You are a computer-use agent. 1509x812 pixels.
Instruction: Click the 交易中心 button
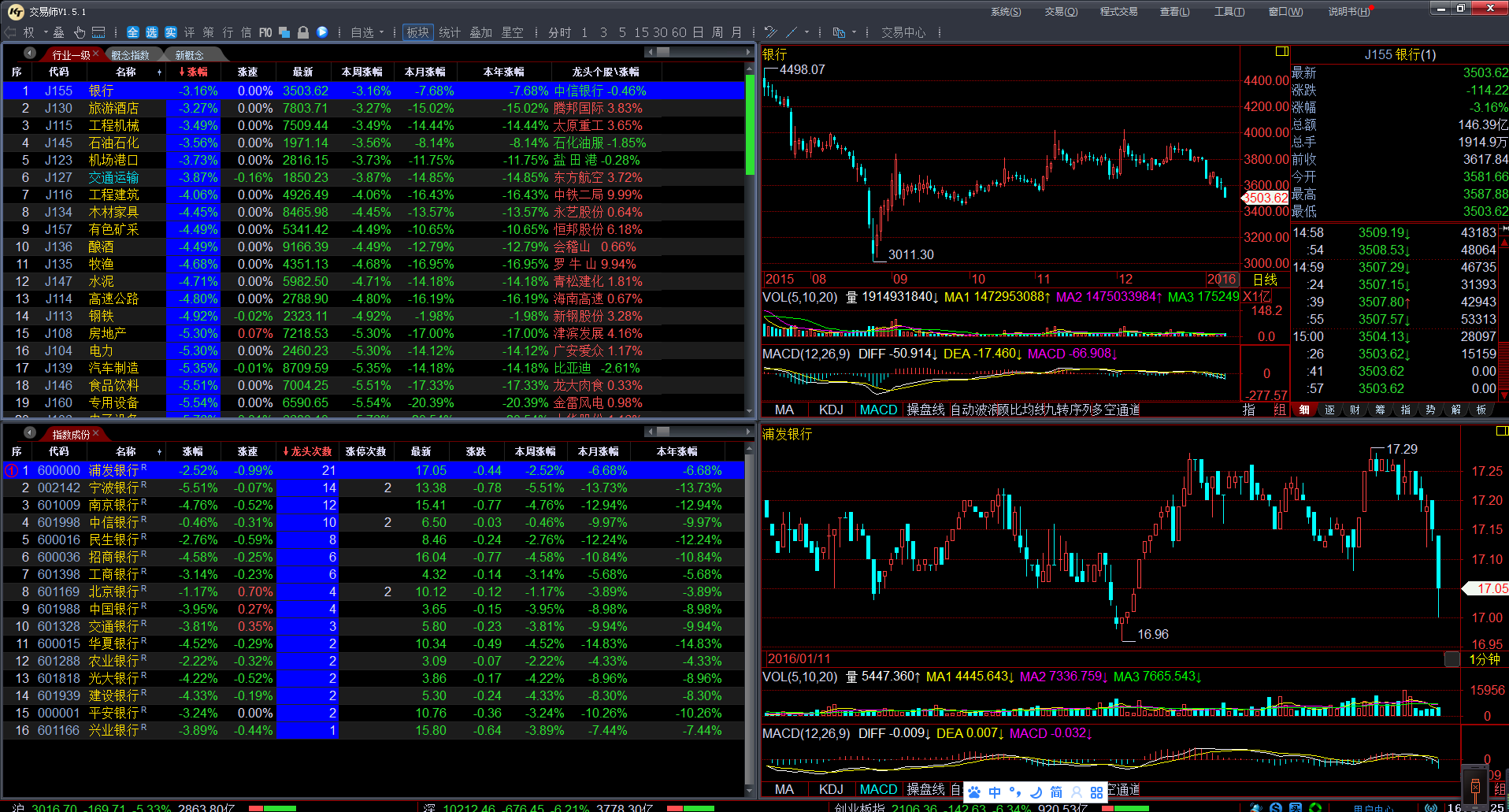pos(903,32)
